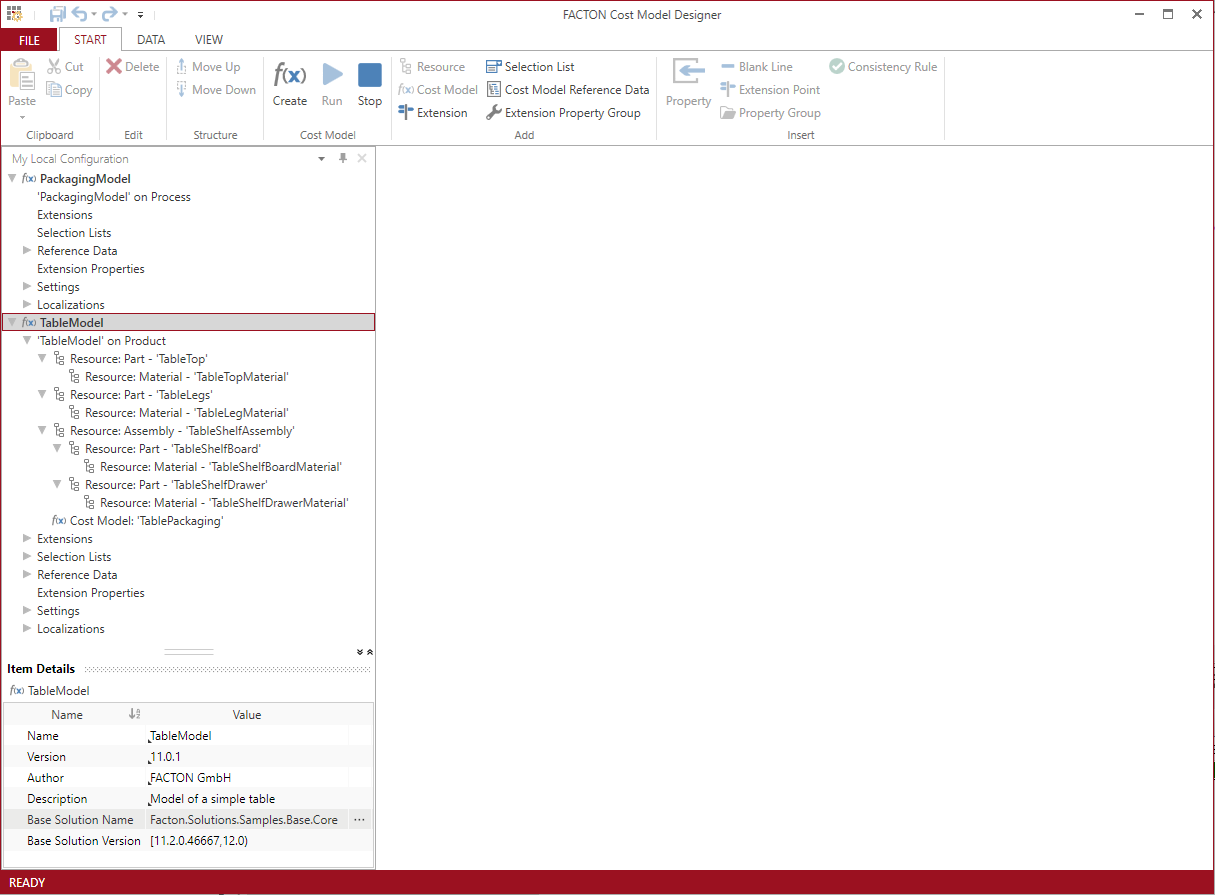
Task: Expand Reference Data under PackagingModel
Action: point(27,251)
